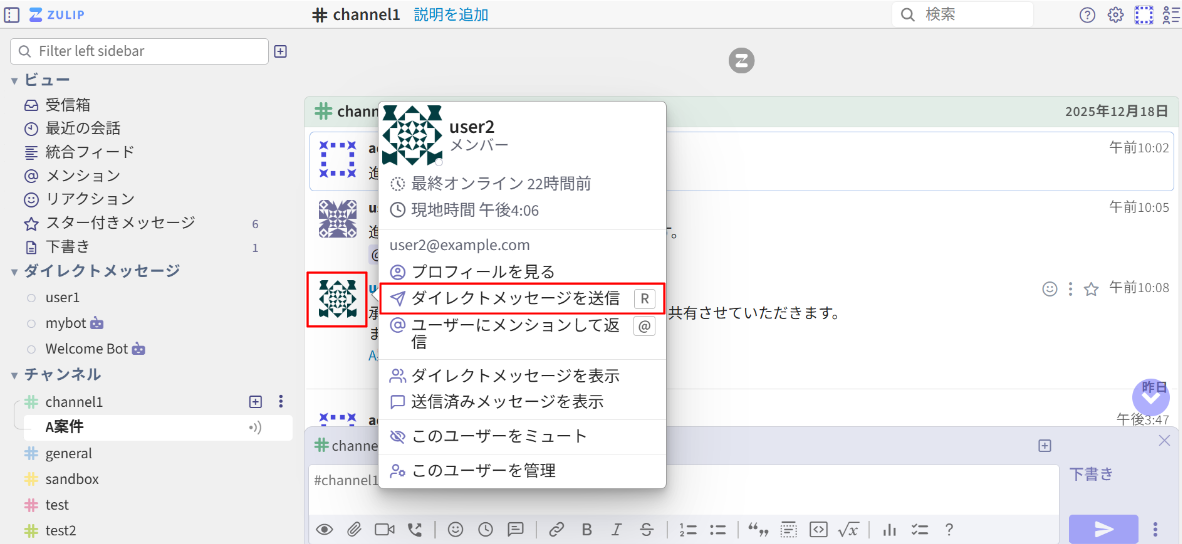Collapse the チャンネル section

14,375
